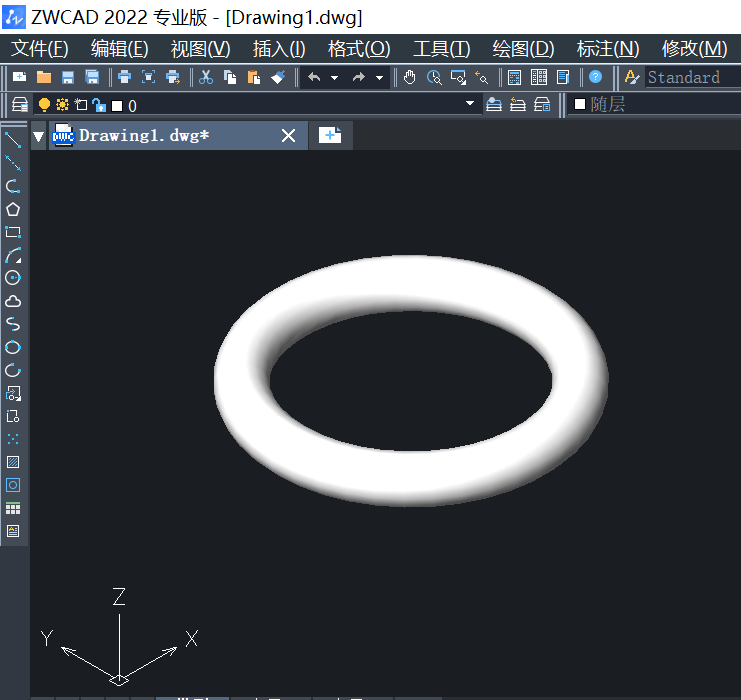Click Make object's layer current icon

[x=494, y=104]
